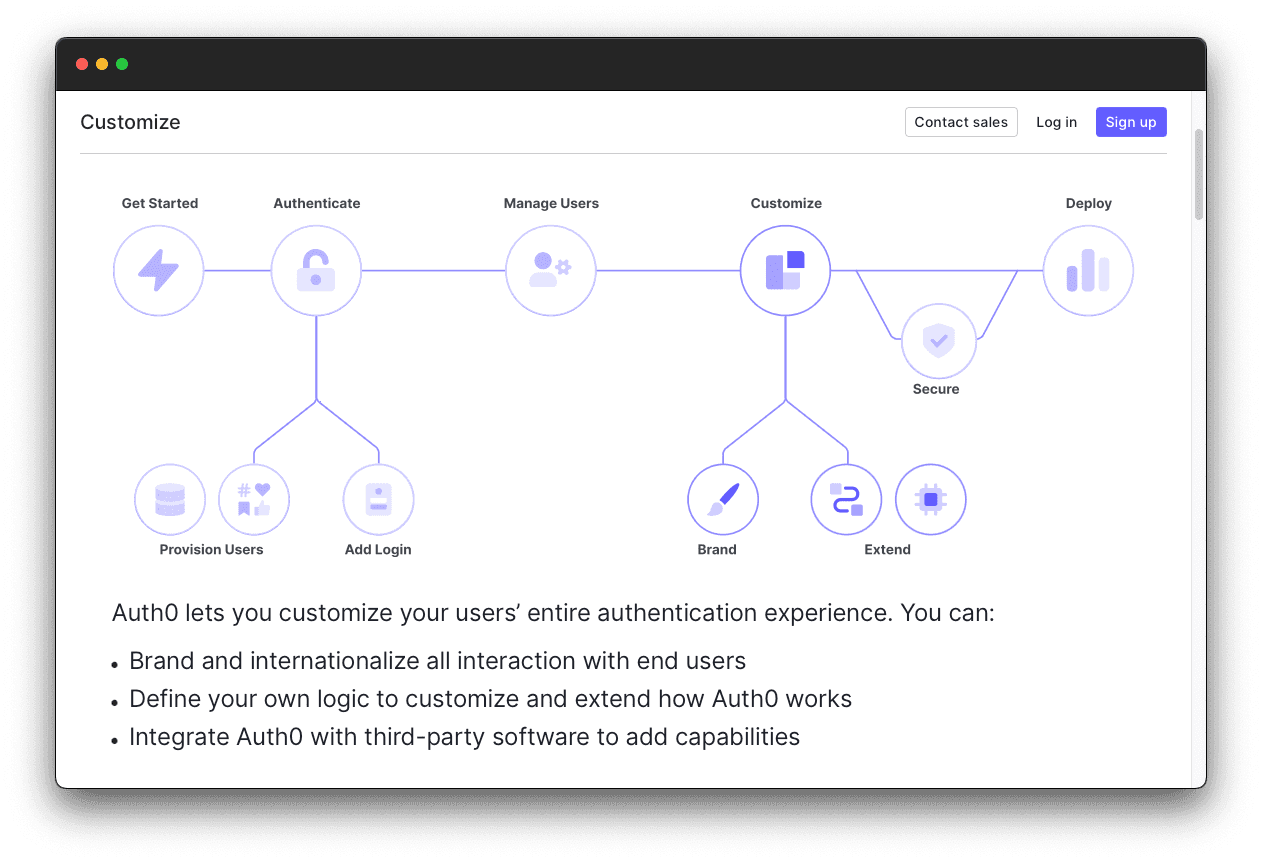This screenshot has height=862, width=1262.
Task: Click the Customize squares icon
Action: pyautogui.click(x=786, y=271)
